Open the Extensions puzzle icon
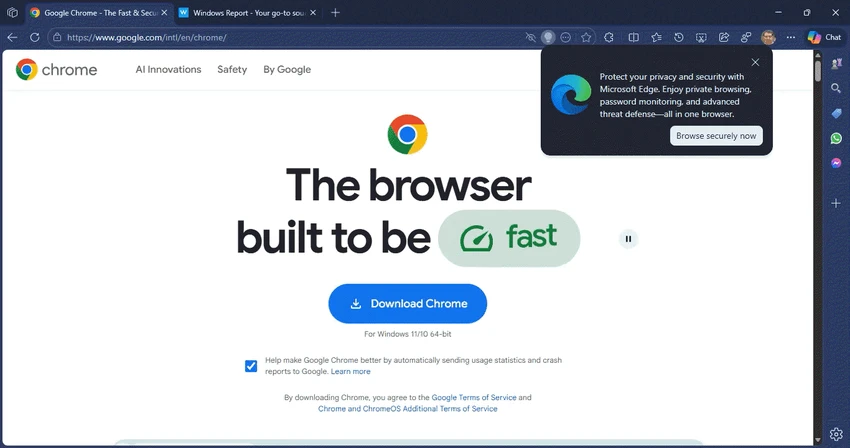The image size is (850, 448). 609,37
